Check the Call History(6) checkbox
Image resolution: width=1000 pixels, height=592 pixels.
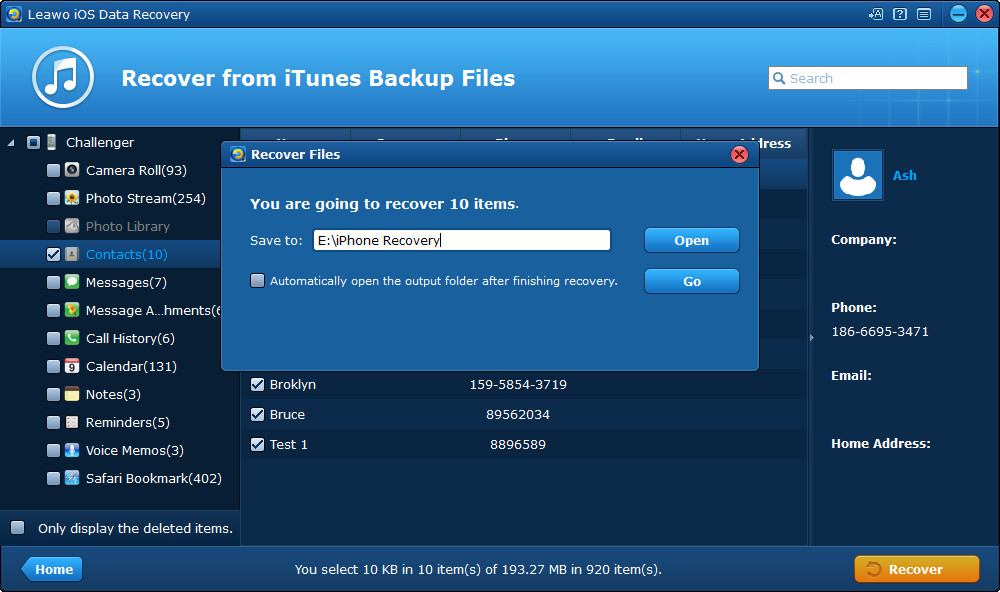(x=54, y=339)
